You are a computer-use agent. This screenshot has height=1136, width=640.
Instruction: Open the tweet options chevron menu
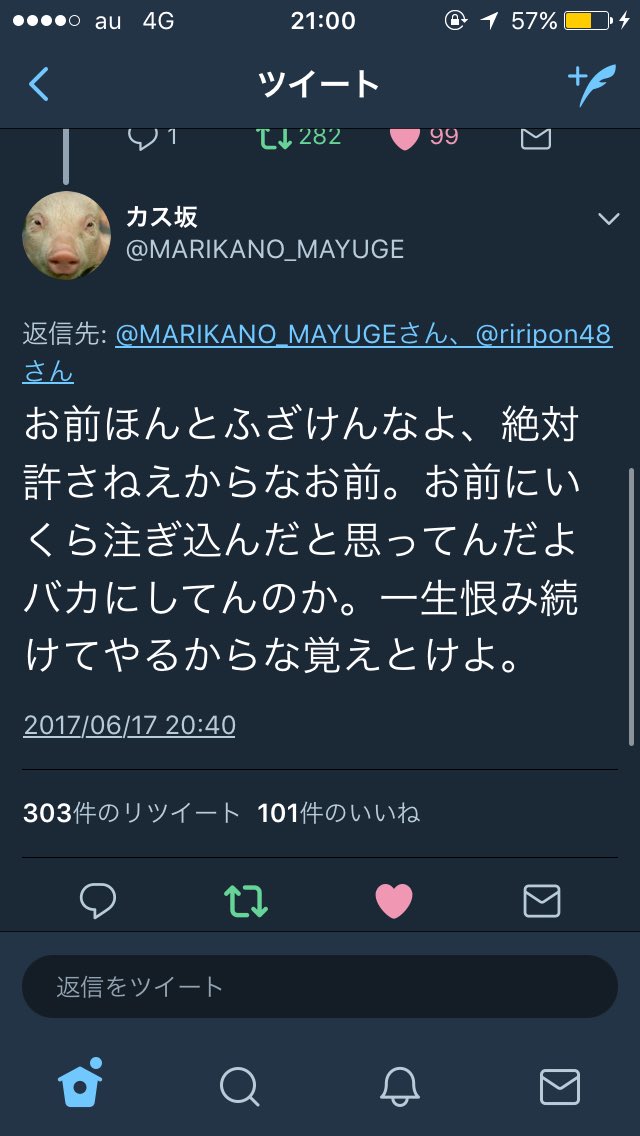coord(608,219)
